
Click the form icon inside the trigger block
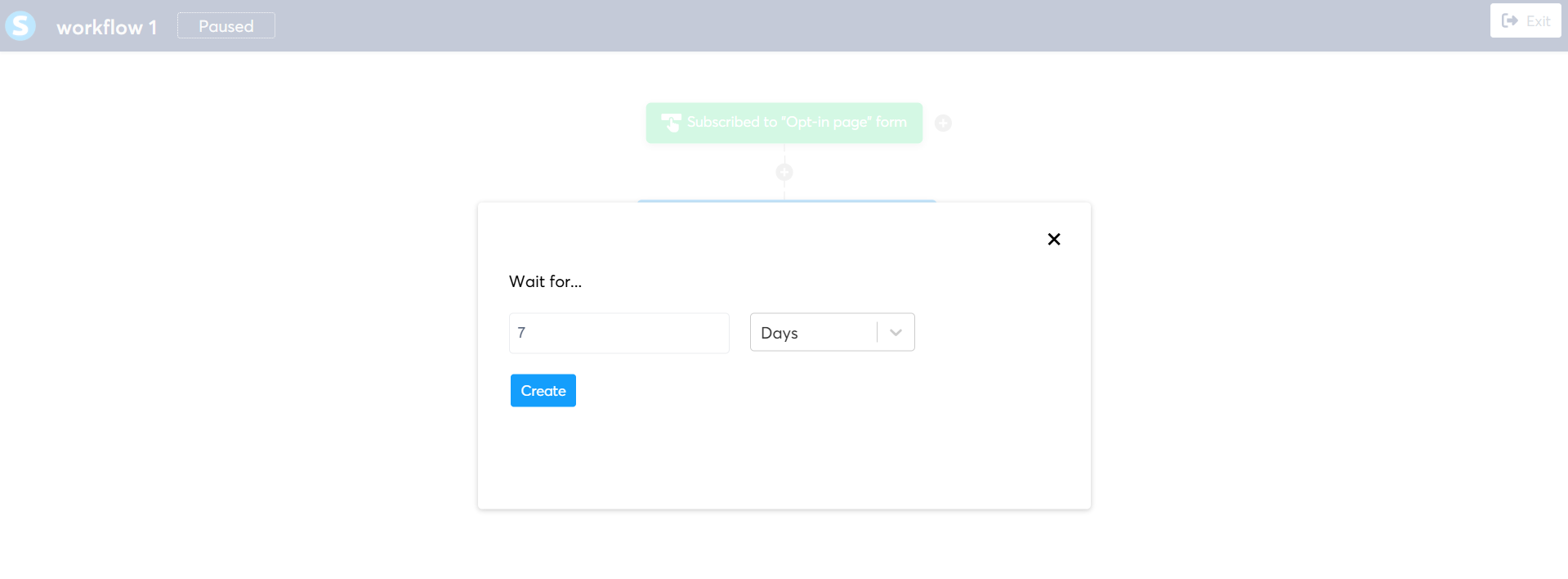point(671,123)
